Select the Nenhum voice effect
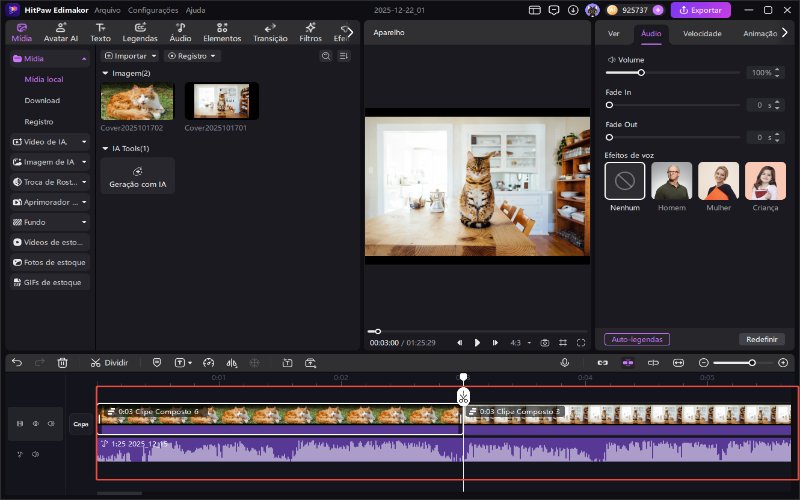Screen dimensions: 800x500 [x=625, y=181]
